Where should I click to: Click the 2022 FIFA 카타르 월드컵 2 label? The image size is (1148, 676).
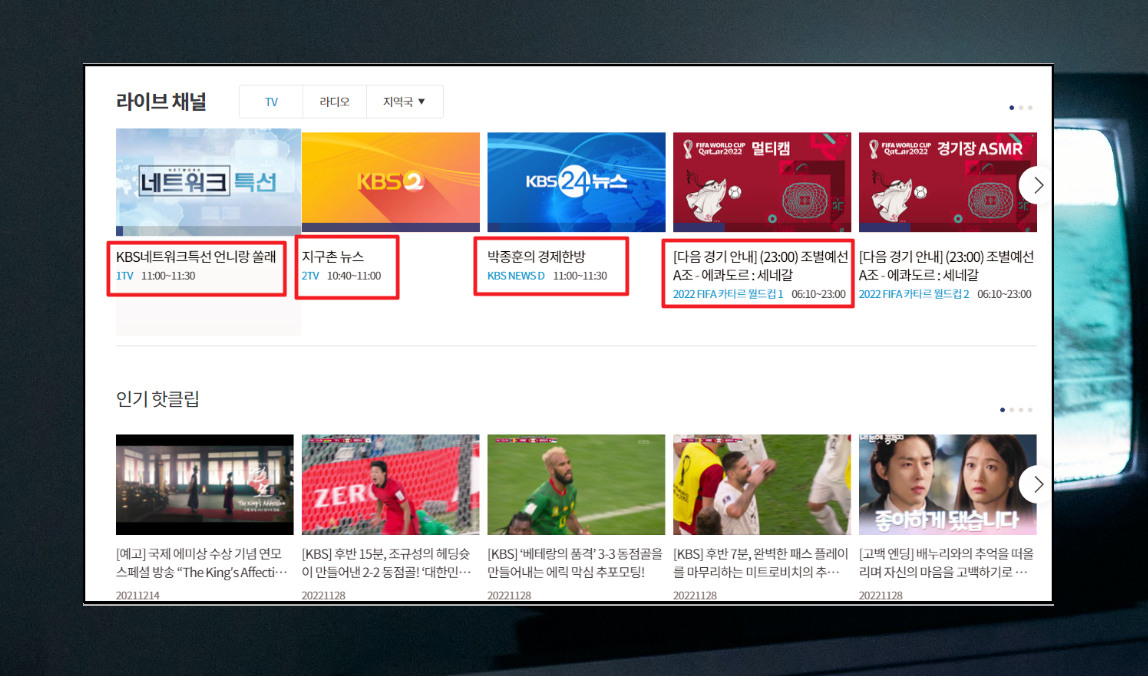click(x=914, y=294)
